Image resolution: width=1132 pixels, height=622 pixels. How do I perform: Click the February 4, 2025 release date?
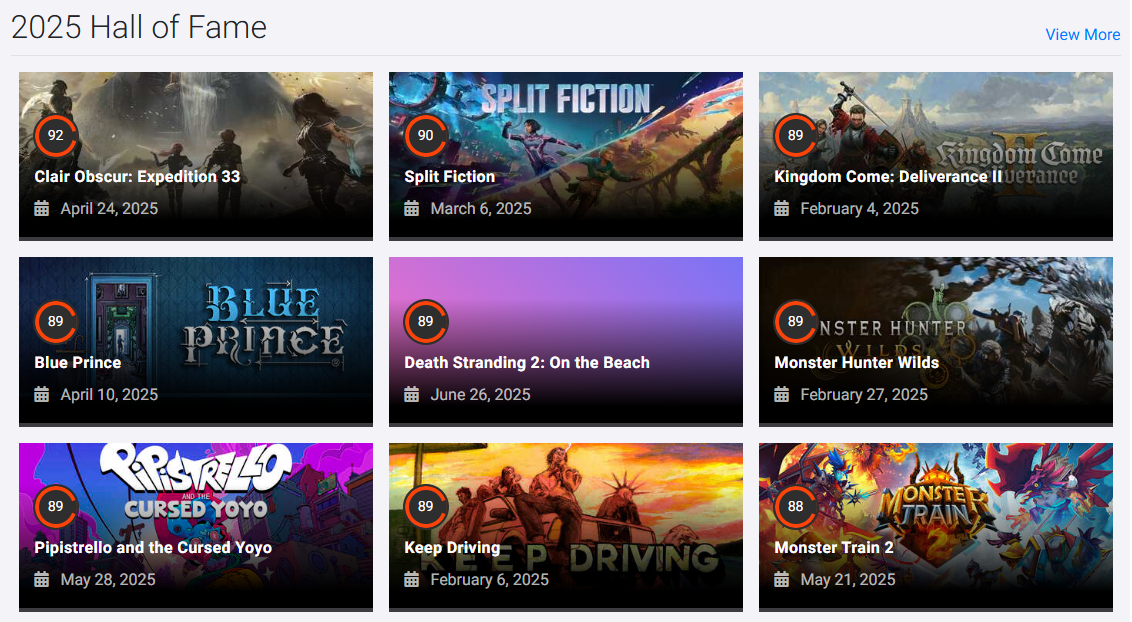(x=860, y=209)
